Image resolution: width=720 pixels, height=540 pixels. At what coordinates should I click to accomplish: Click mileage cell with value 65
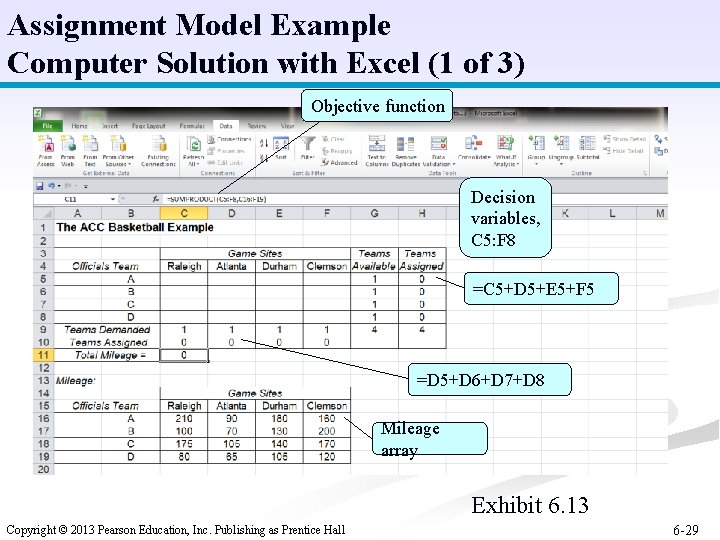click(x=231, y=456)
